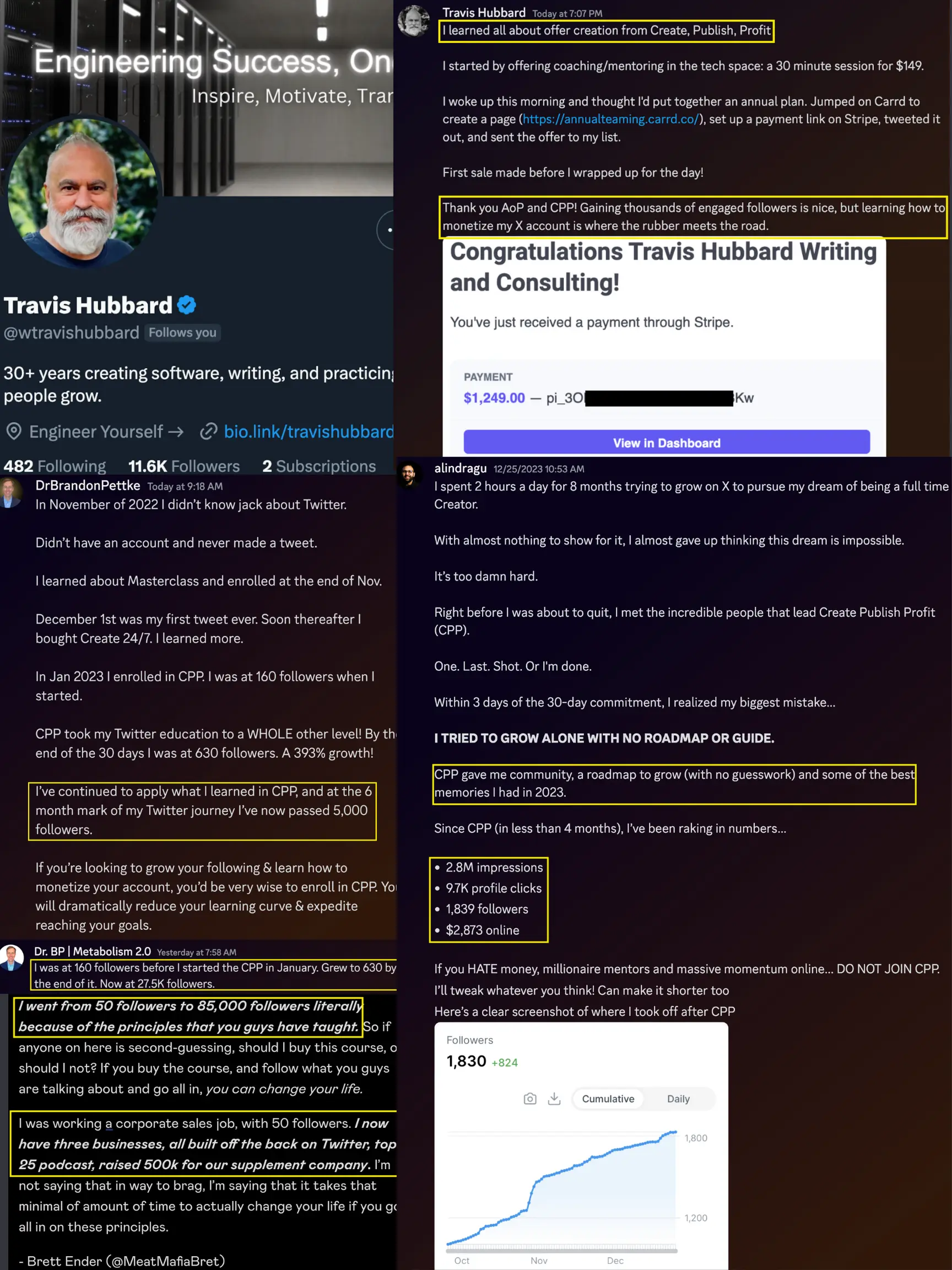Switch chart to Cumulative view
This screenshot has height=1270, width=952.
tap(608, 1099)
